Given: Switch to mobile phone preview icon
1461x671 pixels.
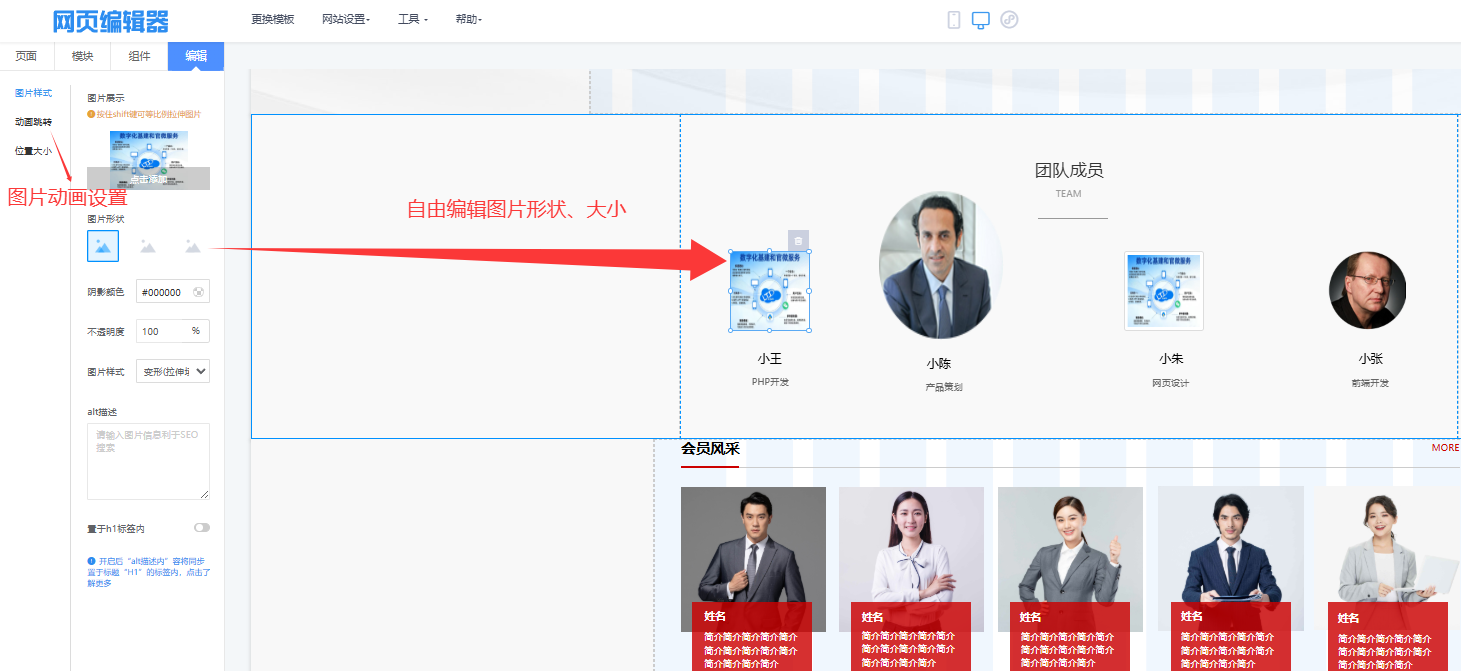Looking at the screenshot, I should 954,20.
